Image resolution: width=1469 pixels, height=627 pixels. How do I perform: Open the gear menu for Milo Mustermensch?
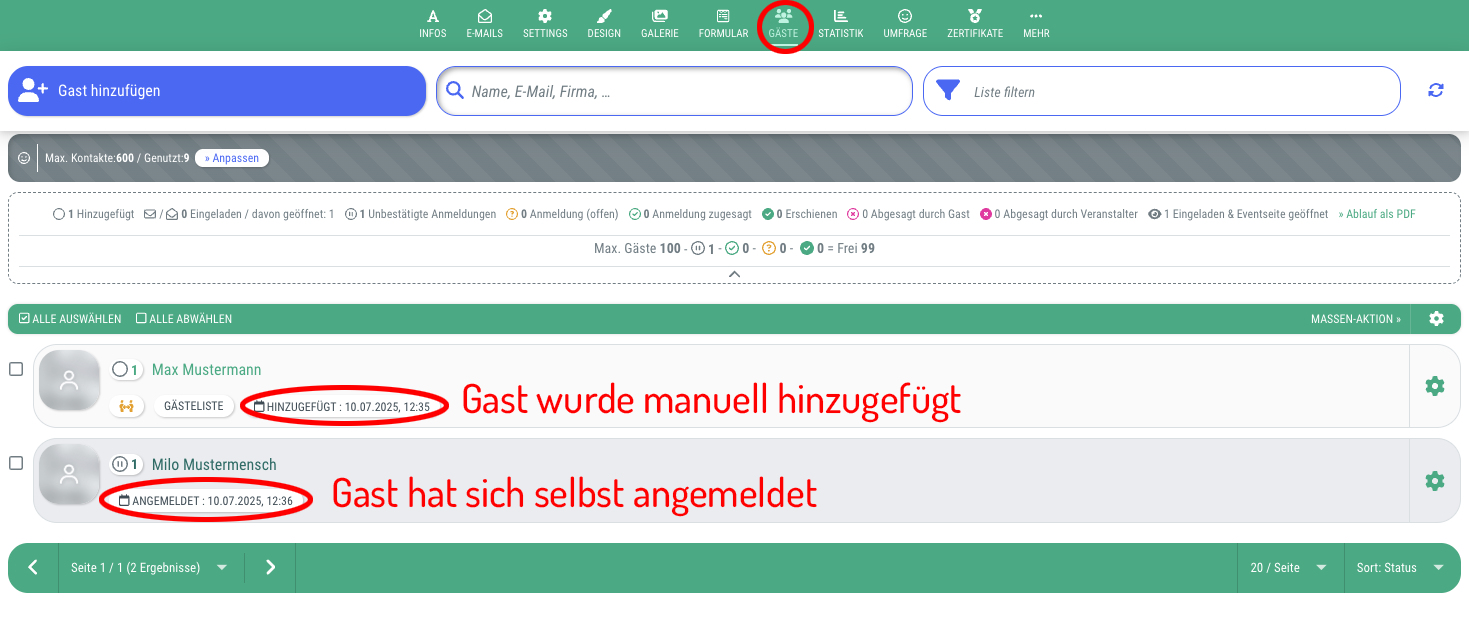click(1435, 481)
